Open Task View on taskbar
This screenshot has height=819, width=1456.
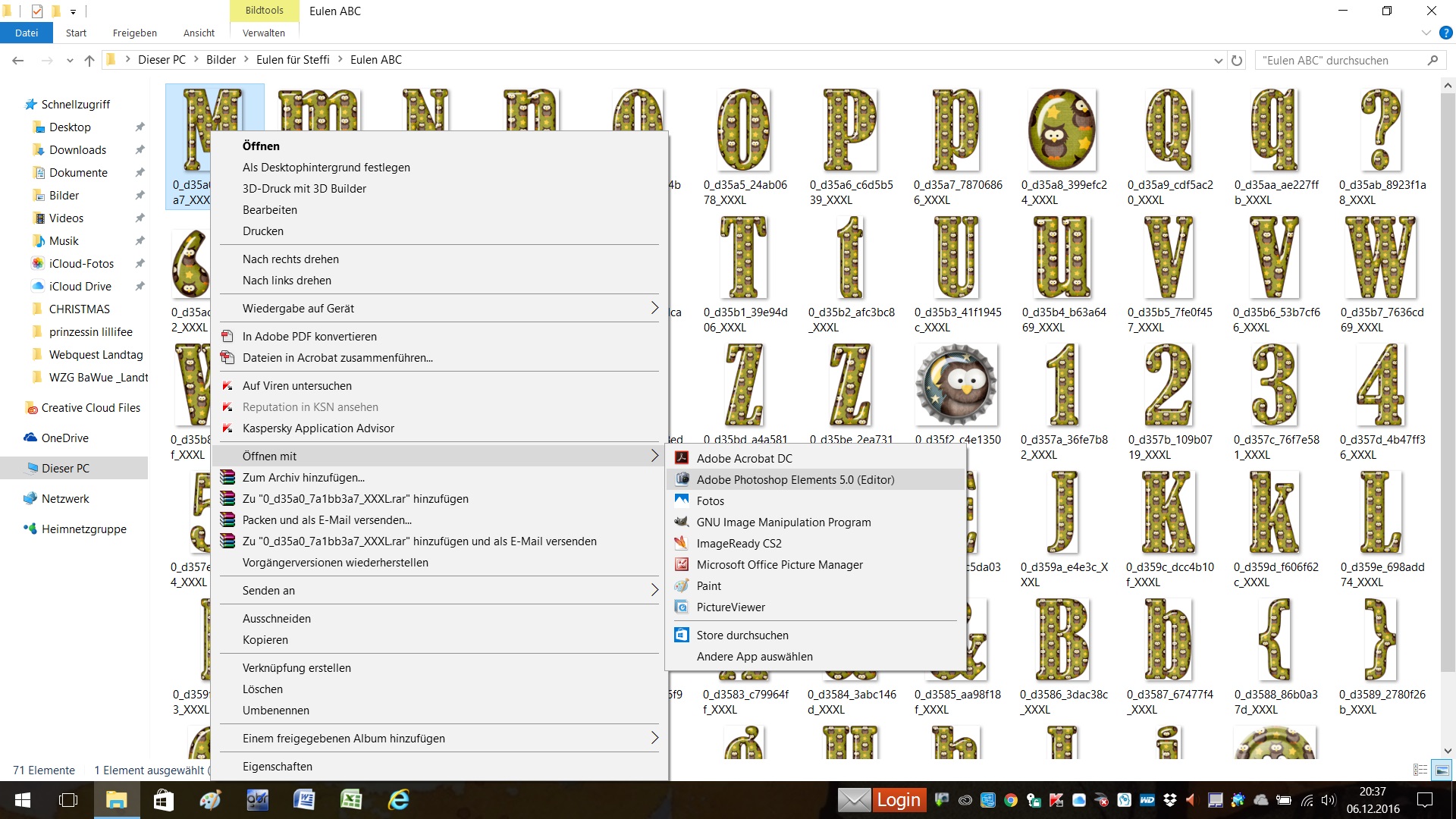coord(68,800)
